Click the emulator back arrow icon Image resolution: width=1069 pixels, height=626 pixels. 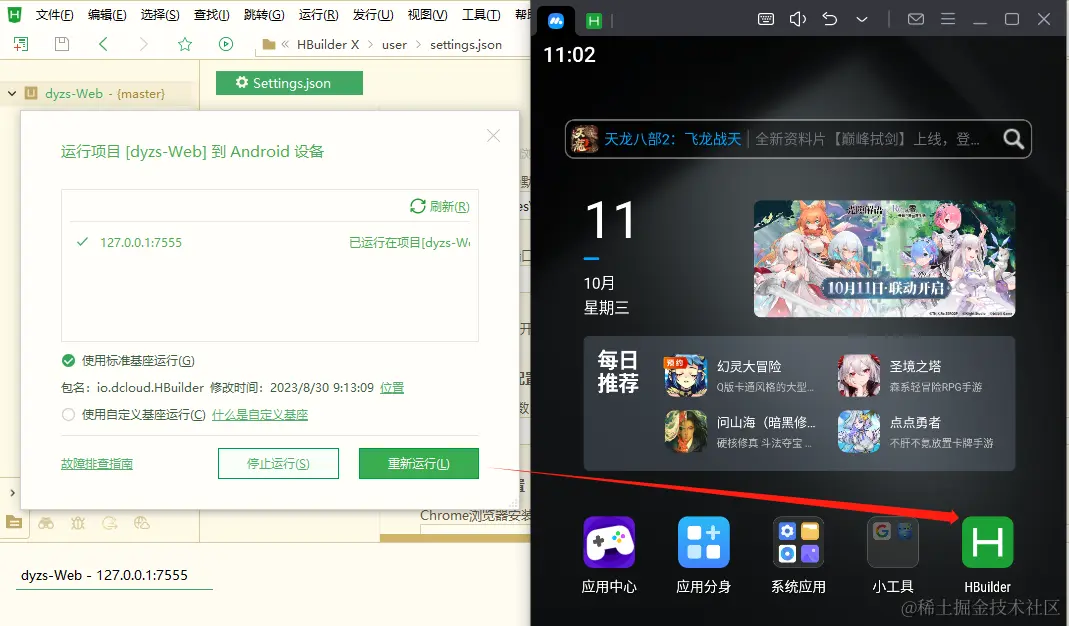click(830, 19)
